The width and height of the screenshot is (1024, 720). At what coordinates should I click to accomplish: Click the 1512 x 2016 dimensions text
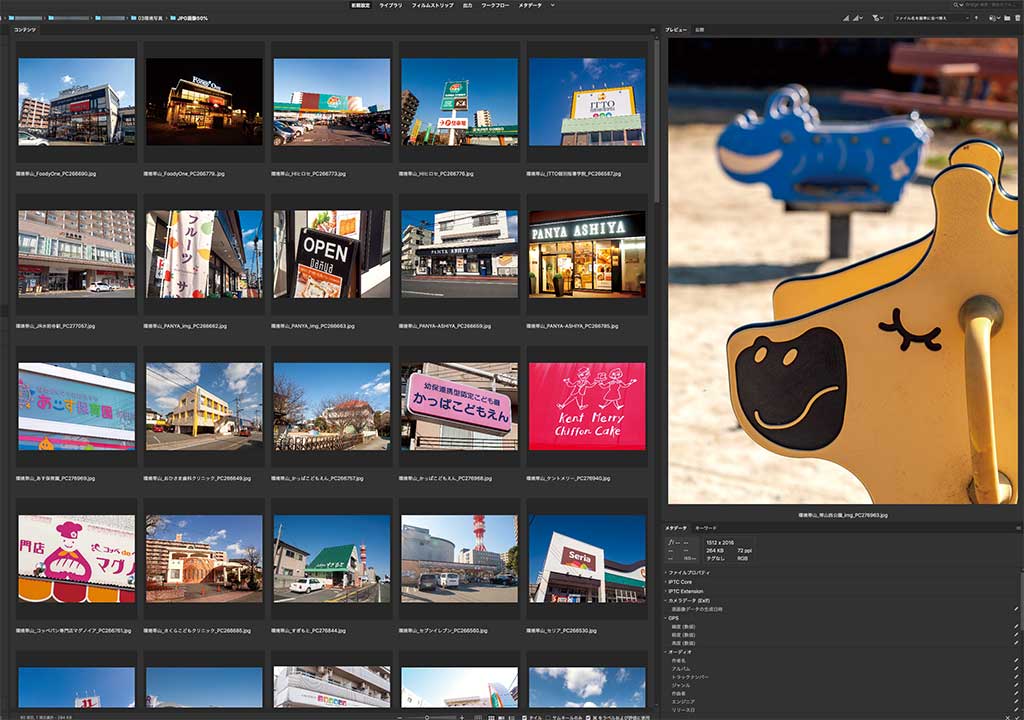click(x=720, y=543)
